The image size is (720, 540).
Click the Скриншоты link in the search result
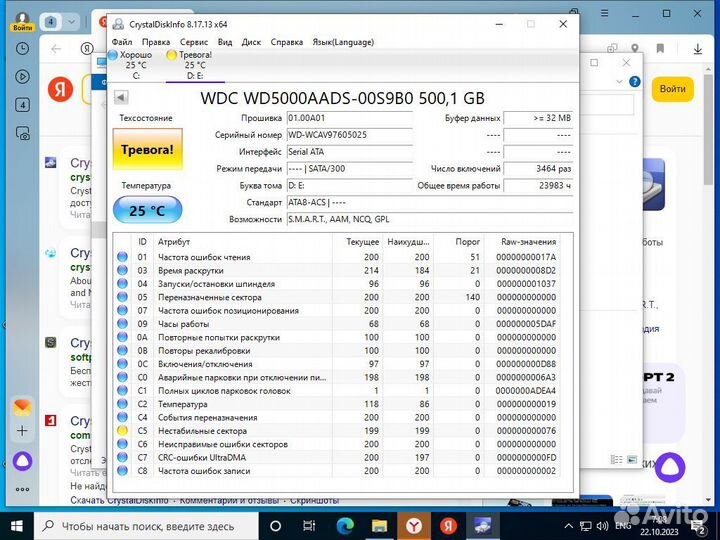point(314,500)
